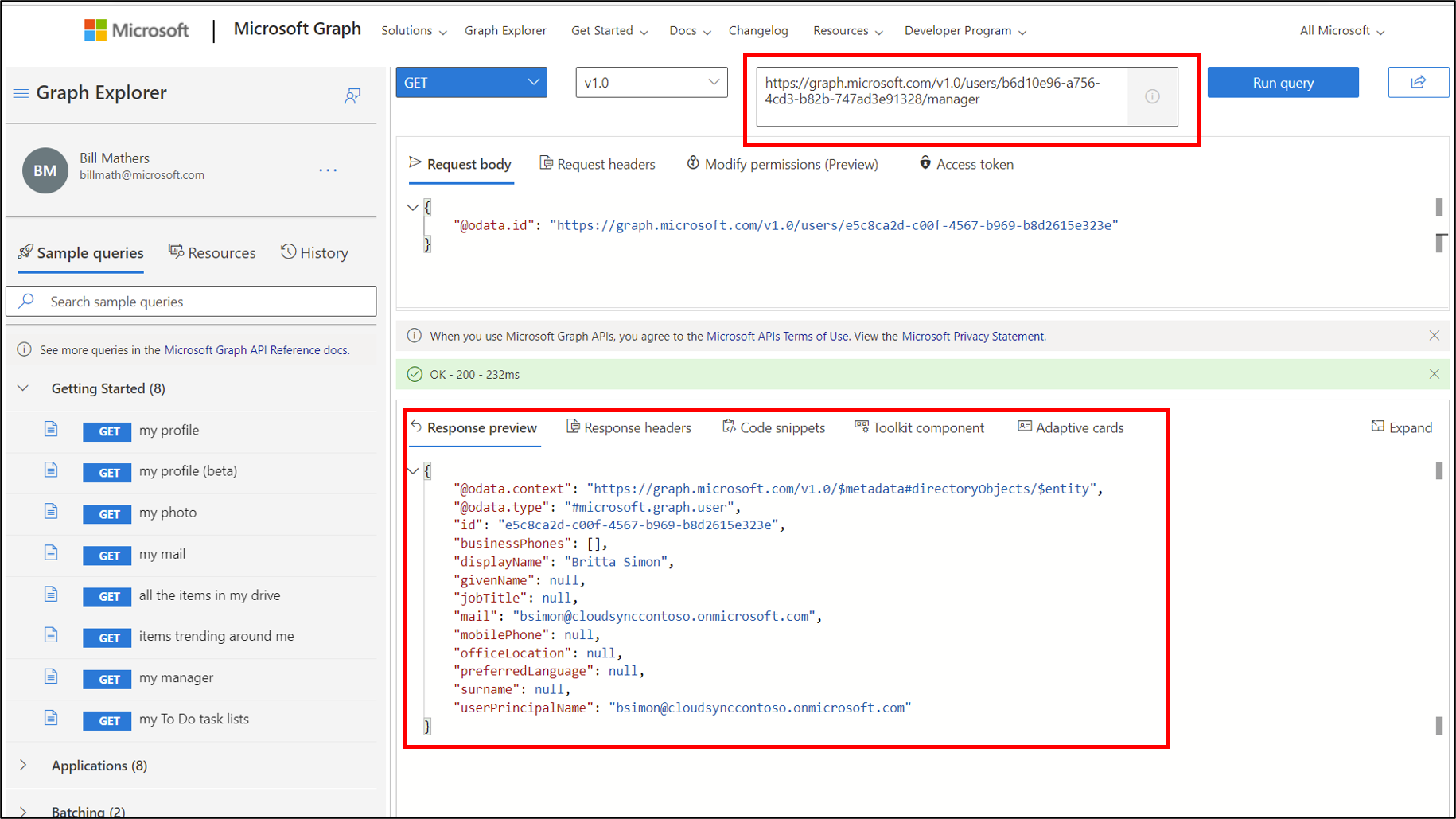1456x819 pixels.
Task: Open docs icon for all items in drive
Action: point(51,595)
